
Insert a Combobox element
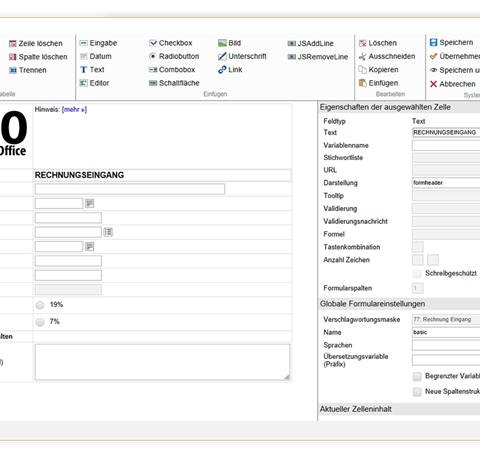pos(172,70)
